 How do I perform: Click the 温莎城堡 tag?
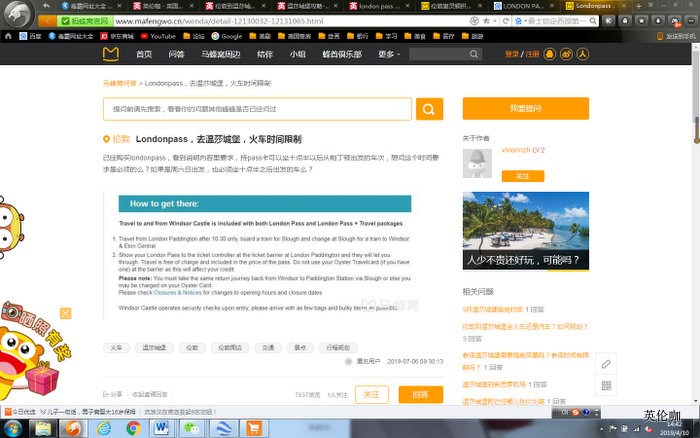[x=153, y=347]
